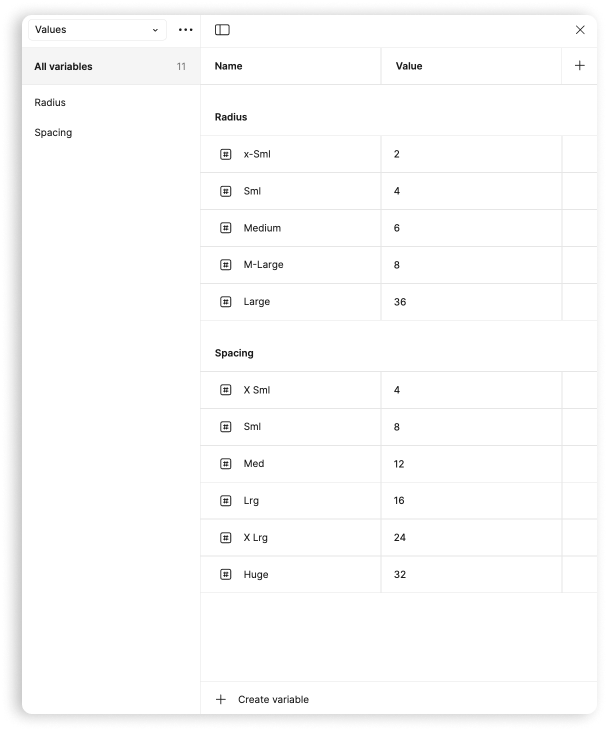
Task: Close the variables panel
Action: click(x=580, y=30)
